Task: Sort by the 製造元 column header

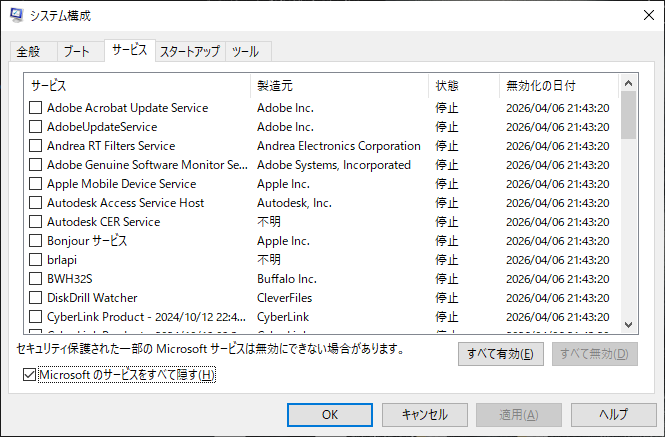Action: (339, 86)
